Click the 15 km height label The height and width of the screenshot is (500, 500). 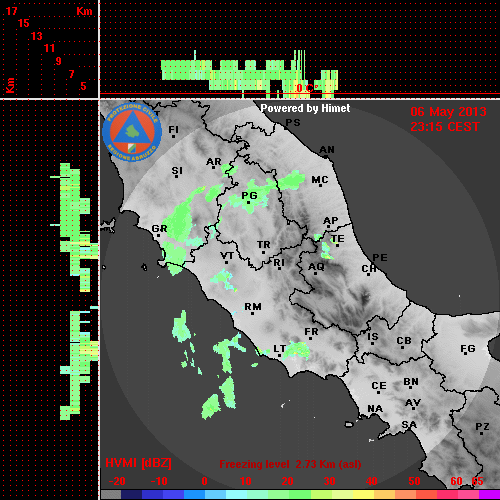click(23, 23)
